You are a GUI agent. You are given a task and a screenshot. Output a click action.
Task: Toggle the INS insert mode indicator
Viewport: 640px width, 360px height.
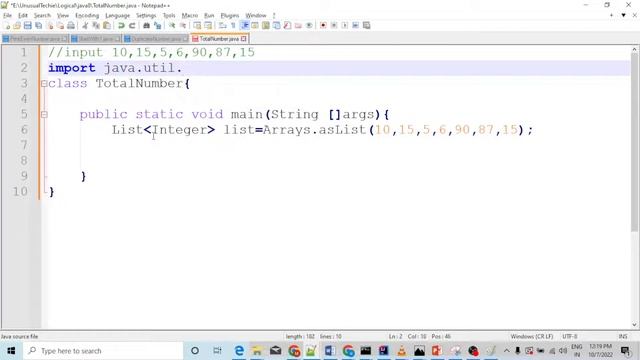[622, 336]
